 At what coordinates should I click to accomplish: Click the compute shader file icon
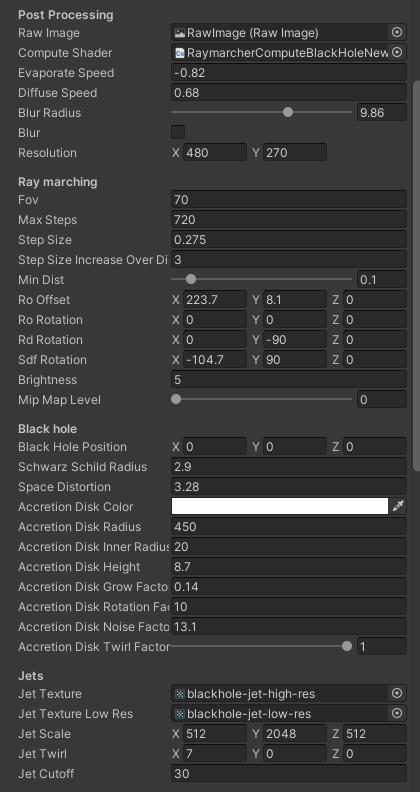tap(179, 53)
